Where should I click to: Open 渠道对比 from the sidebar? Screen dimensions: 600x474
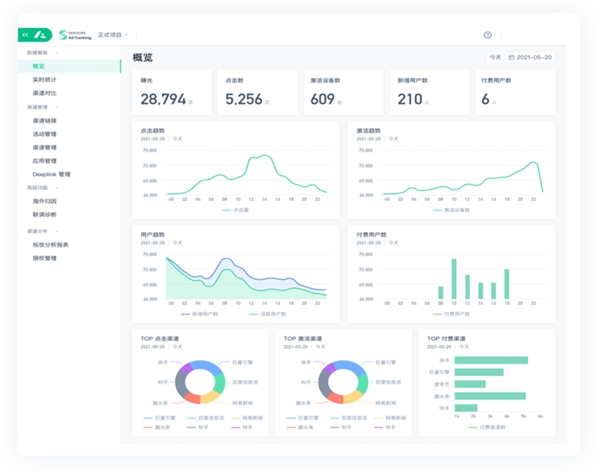[x=45, y=92]
